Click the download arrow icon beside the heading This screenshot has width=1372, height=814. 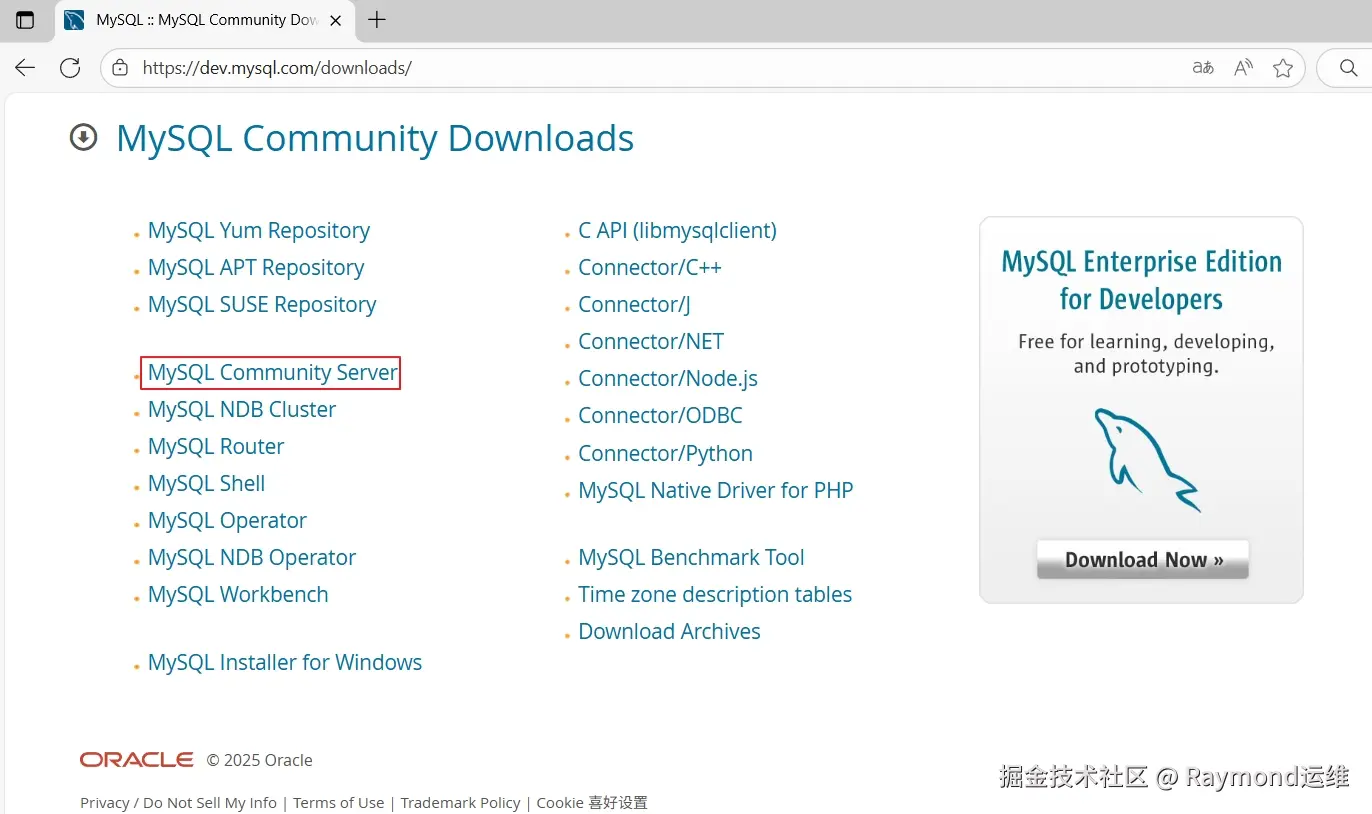(83, 137)
